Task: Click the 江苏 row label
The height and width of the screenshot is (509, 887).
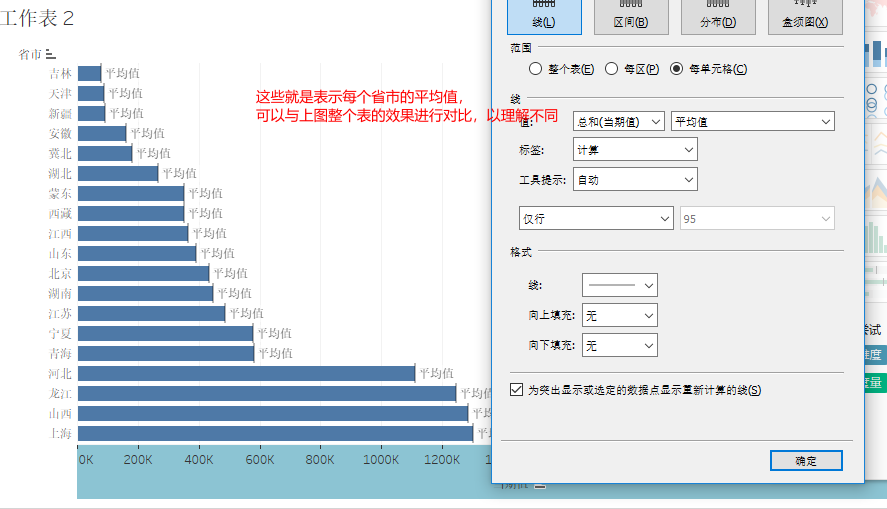Action: point(60,313)
